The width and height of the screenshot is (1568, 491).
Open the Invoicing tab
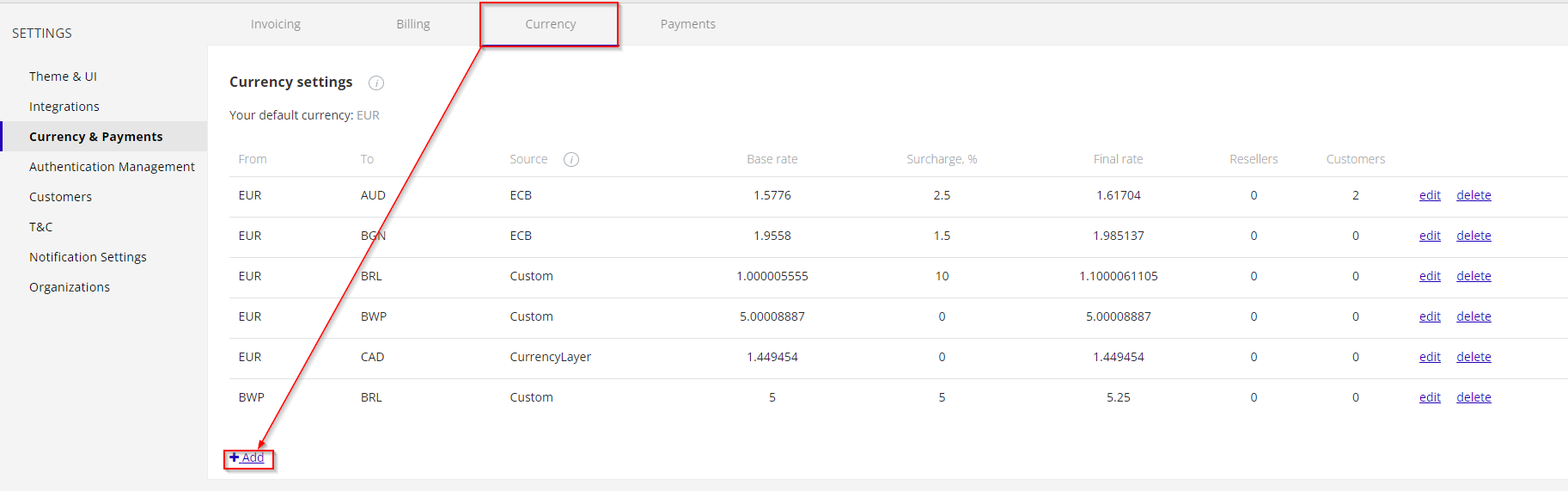276,24
